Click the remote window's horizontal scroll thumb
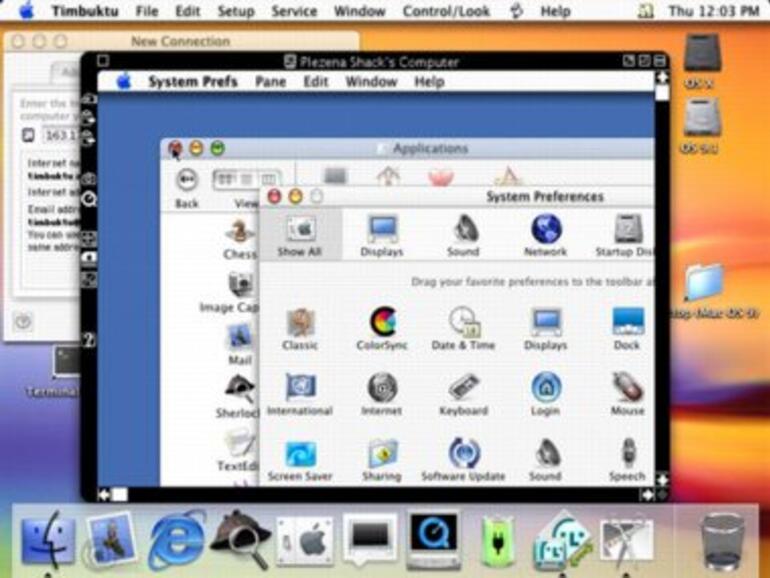 pos(120,494)
